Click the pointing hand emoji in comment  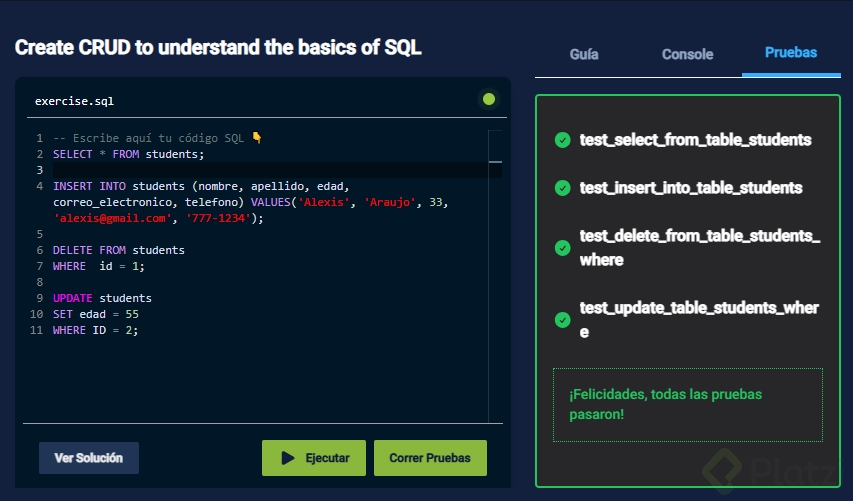point(257,138)
